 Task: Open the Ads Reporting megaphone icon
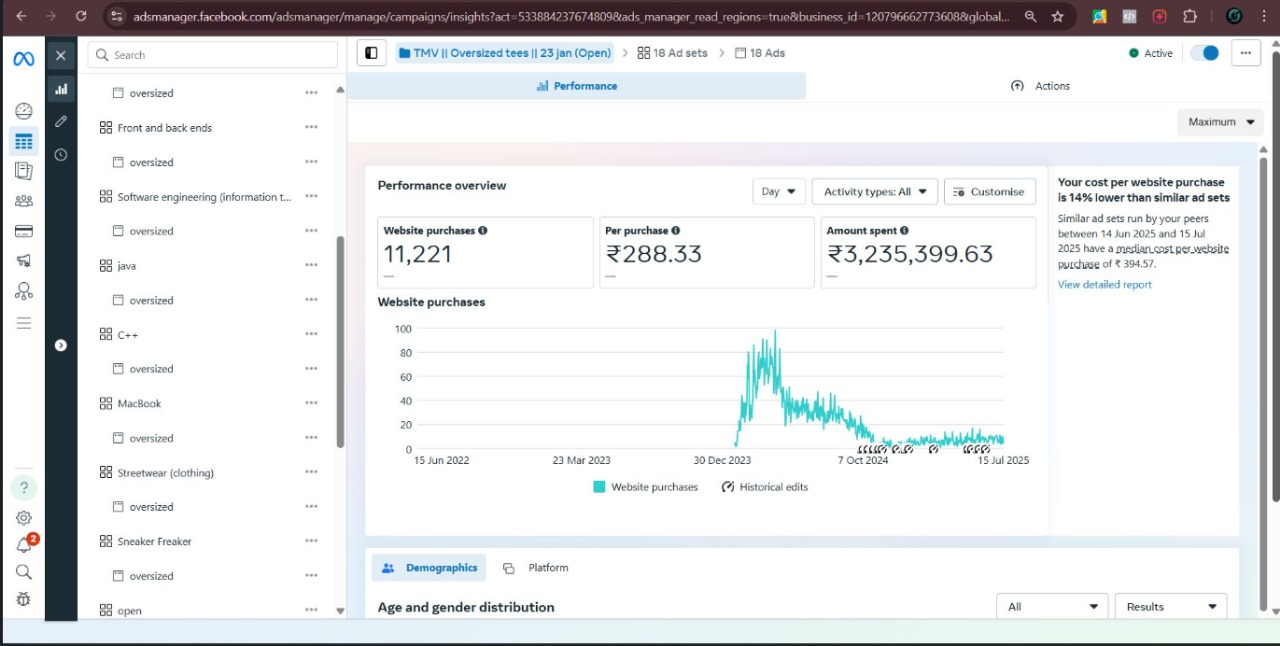pyautogui.click(x=23, y=261)
